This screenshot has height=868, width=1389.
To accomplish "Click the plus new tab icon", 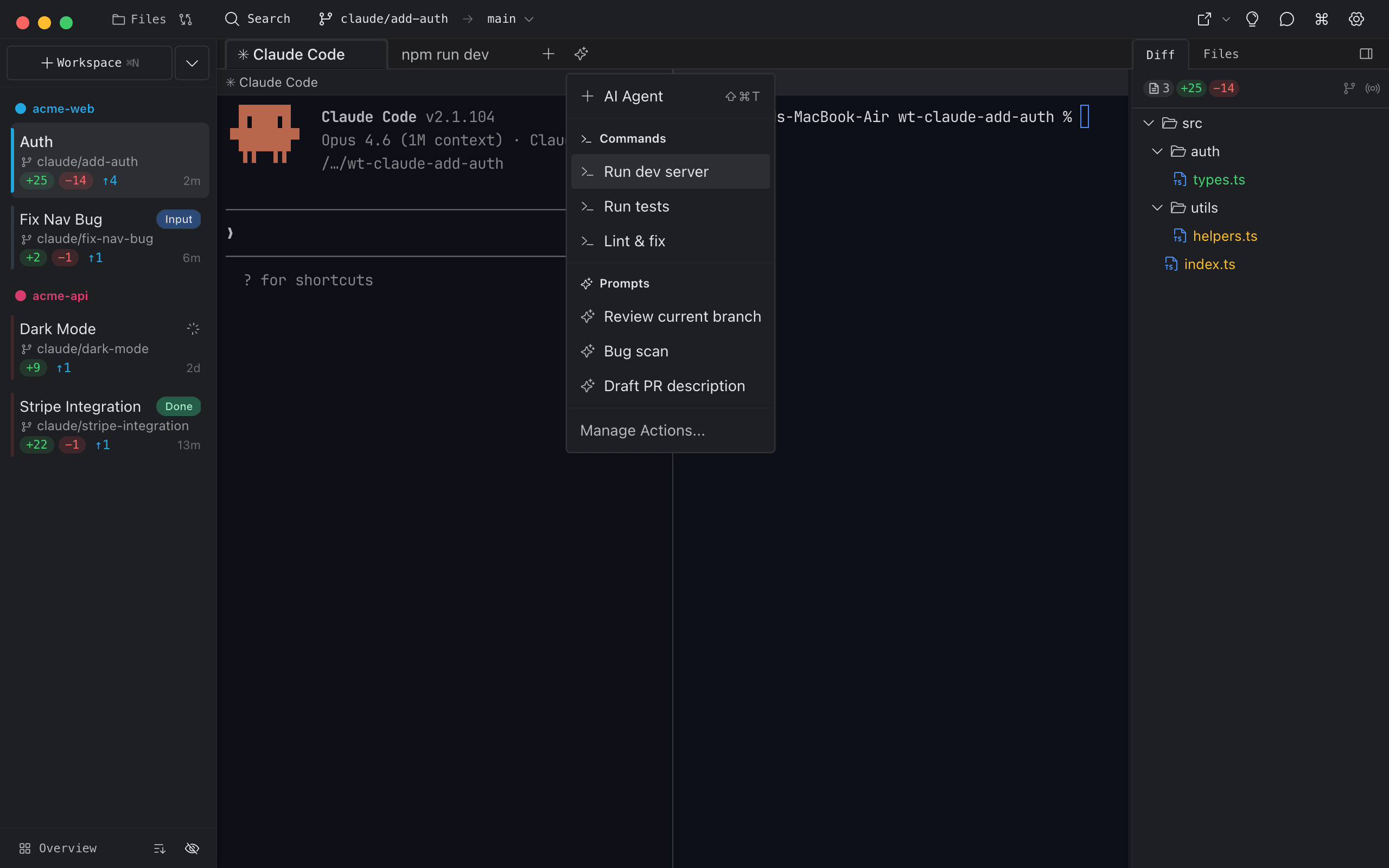I will tap(548, 54).
